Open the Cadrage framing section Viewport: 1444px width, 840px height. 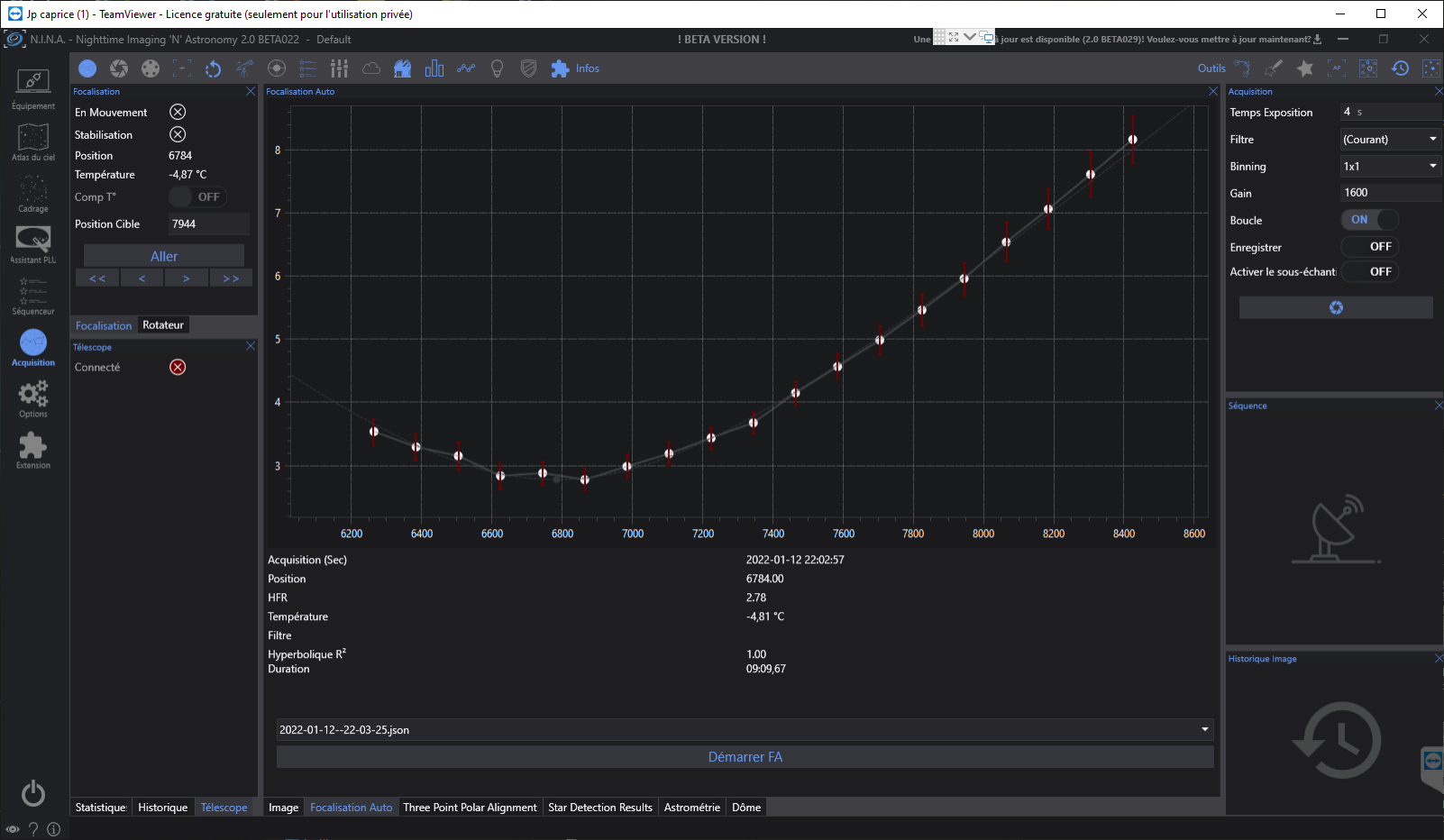point(33,193)
